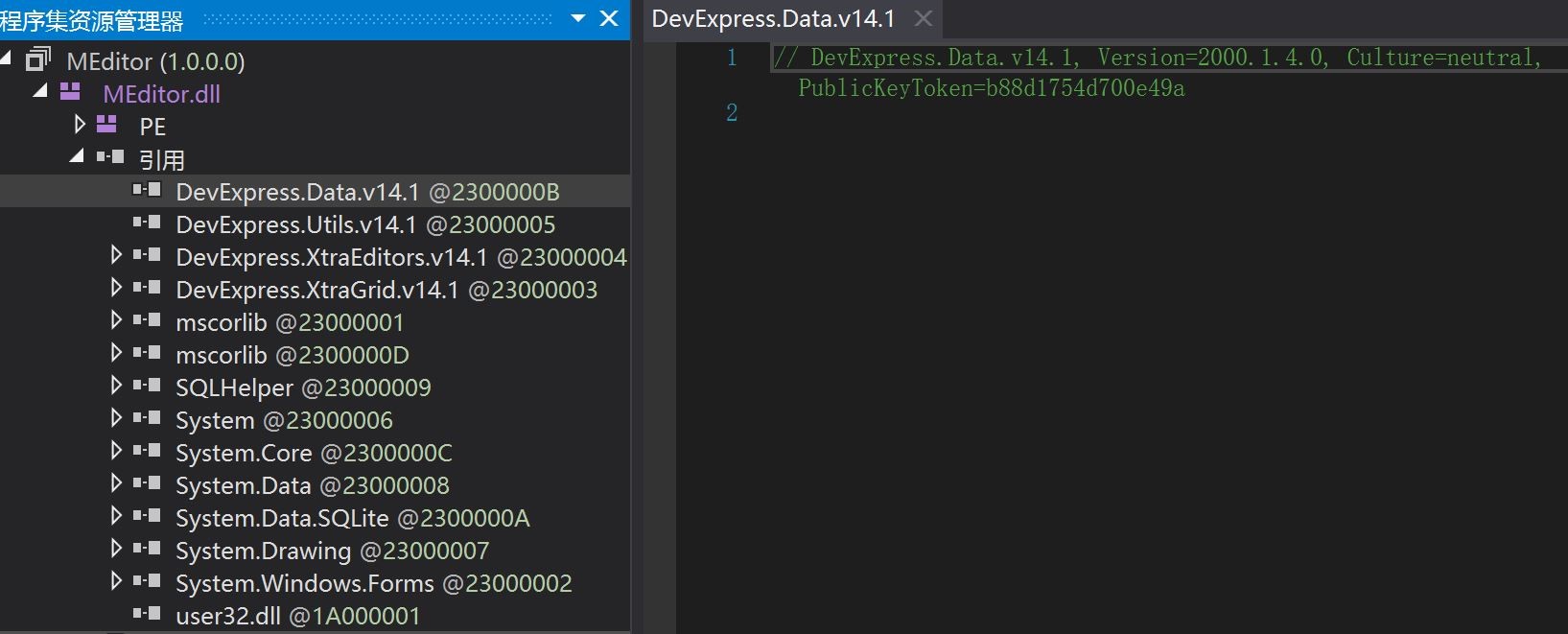This screenshot has height=634, width=1568.
Task: Expand System.Core reference node
Action: click(x=116, y=450)
